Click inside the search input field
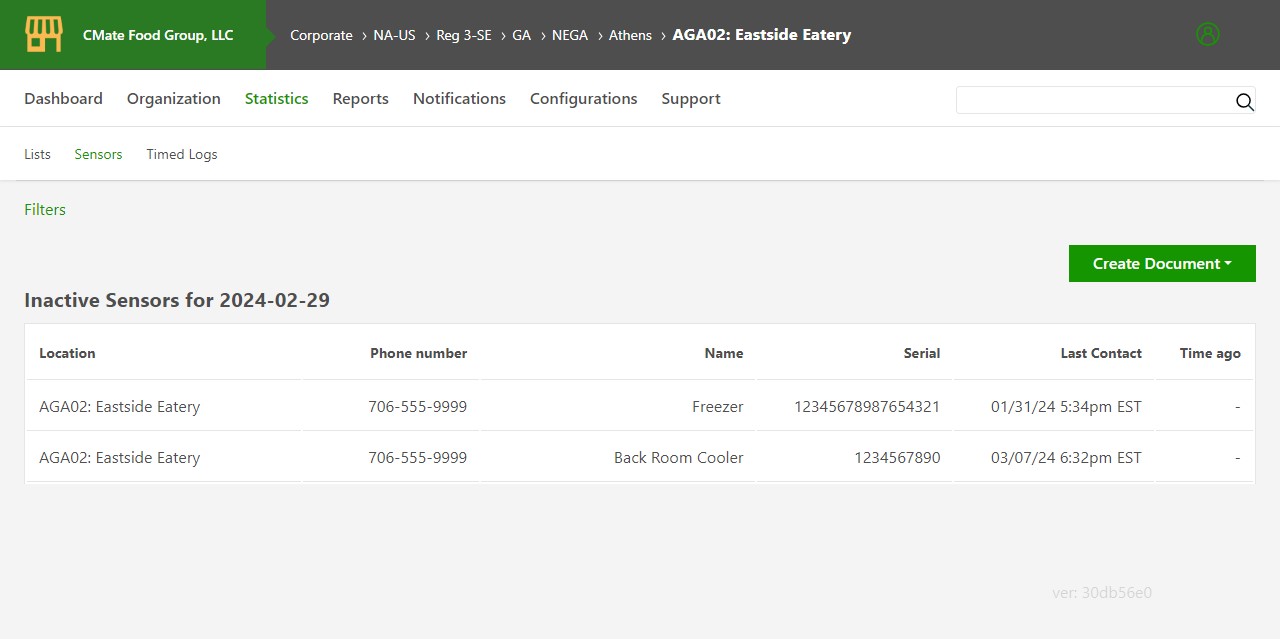1280x639 pixels. [1090, 100]
